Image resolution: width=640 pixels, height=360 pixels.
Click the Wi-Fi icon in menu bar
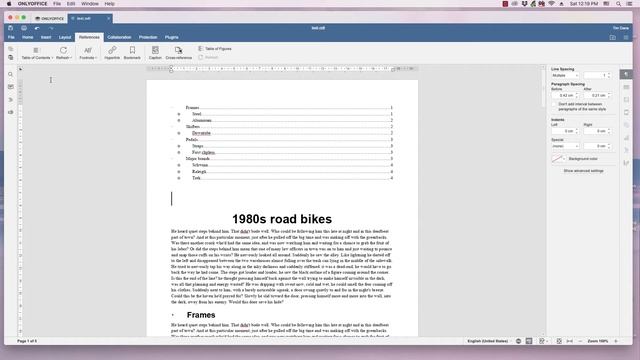coord(551,4)
